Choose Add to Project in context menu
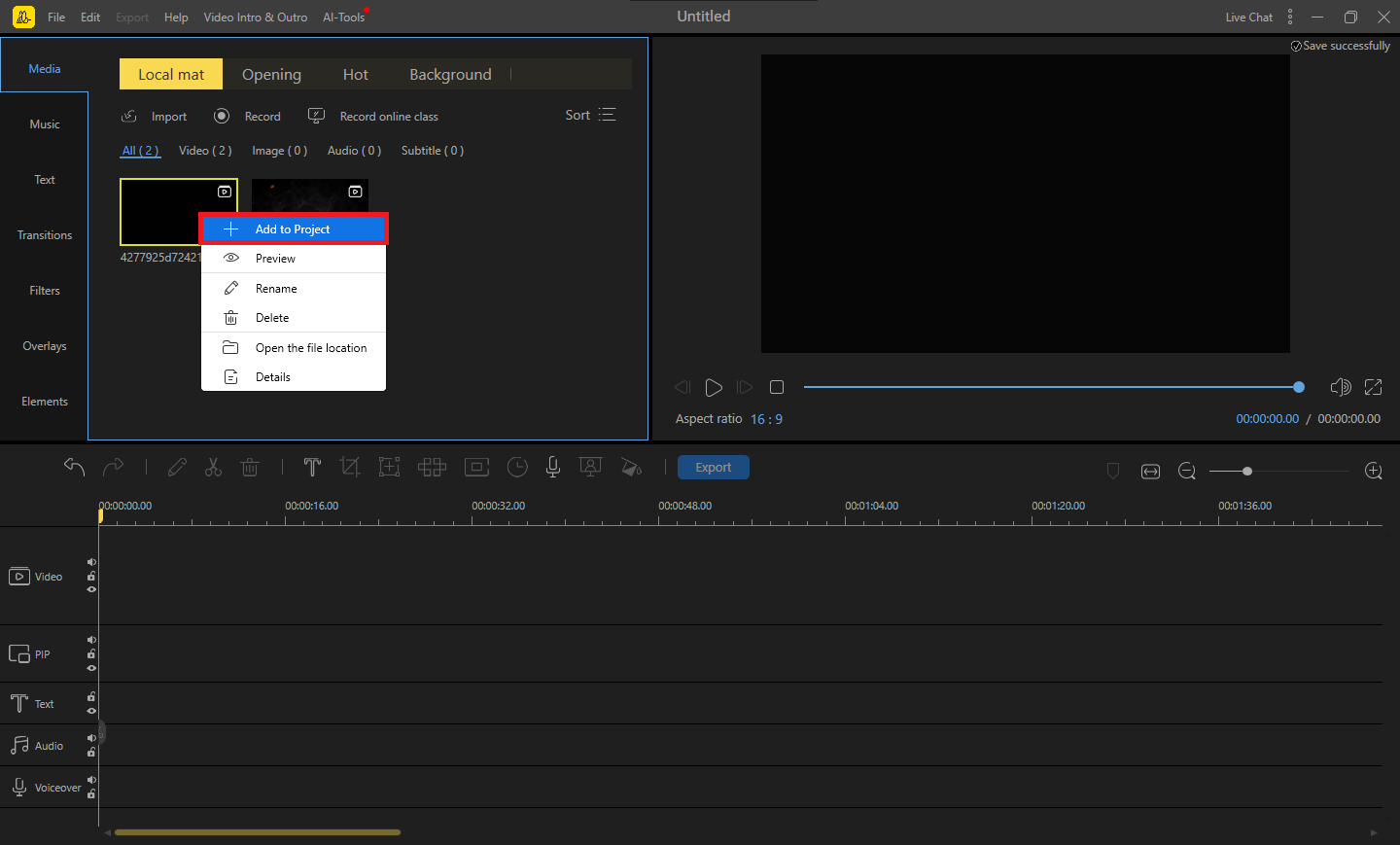The height and width of the screenshot is (845, 1400). pos(294,229)
